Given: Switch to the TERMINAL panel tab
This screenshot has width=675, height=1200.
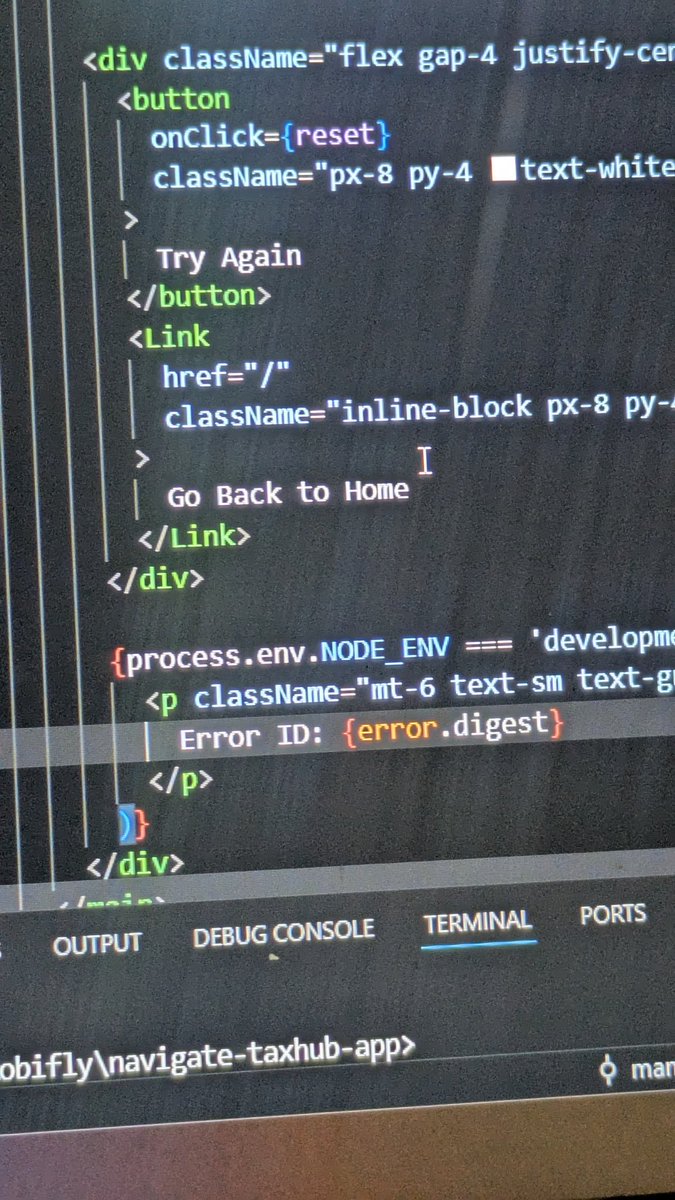Looking at the screenshot, I should [x=478, y=922].
